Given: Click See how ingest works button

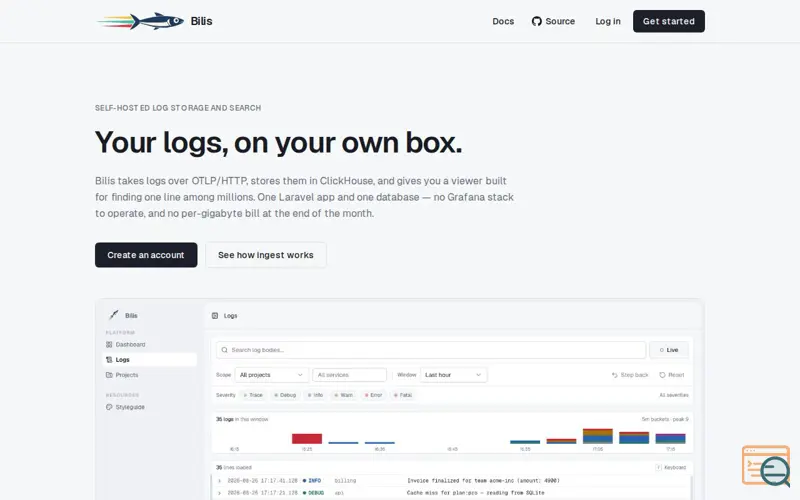Looking at the screenshot, I should pos(266,255).
